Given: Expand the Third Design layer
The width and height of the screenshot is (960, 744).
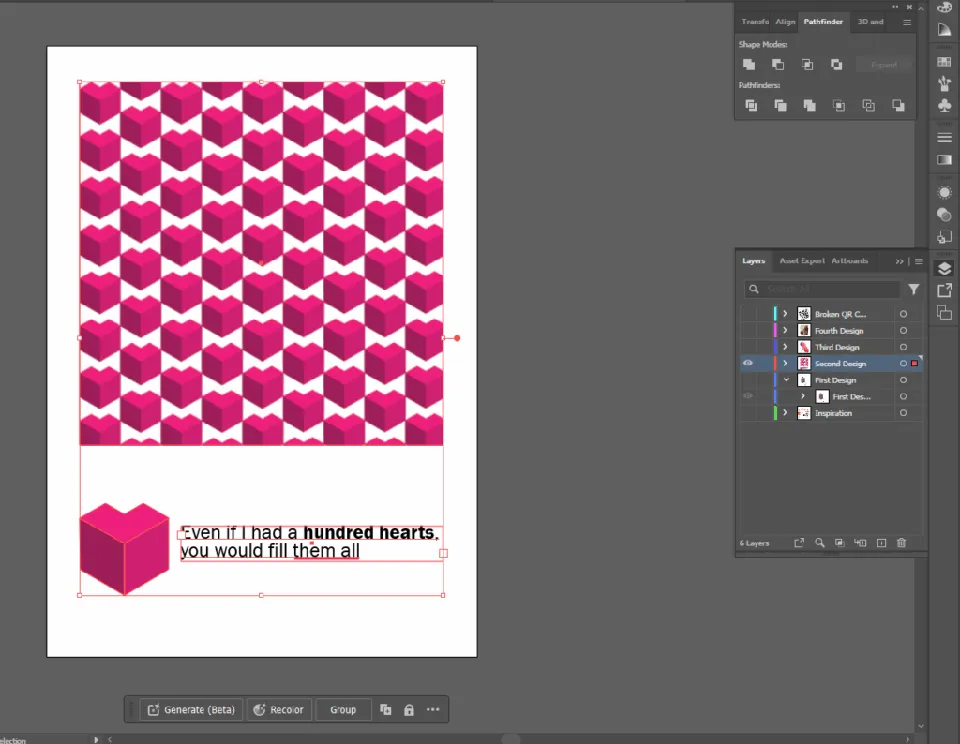Looking at the screenshot, I should (786, 347).
